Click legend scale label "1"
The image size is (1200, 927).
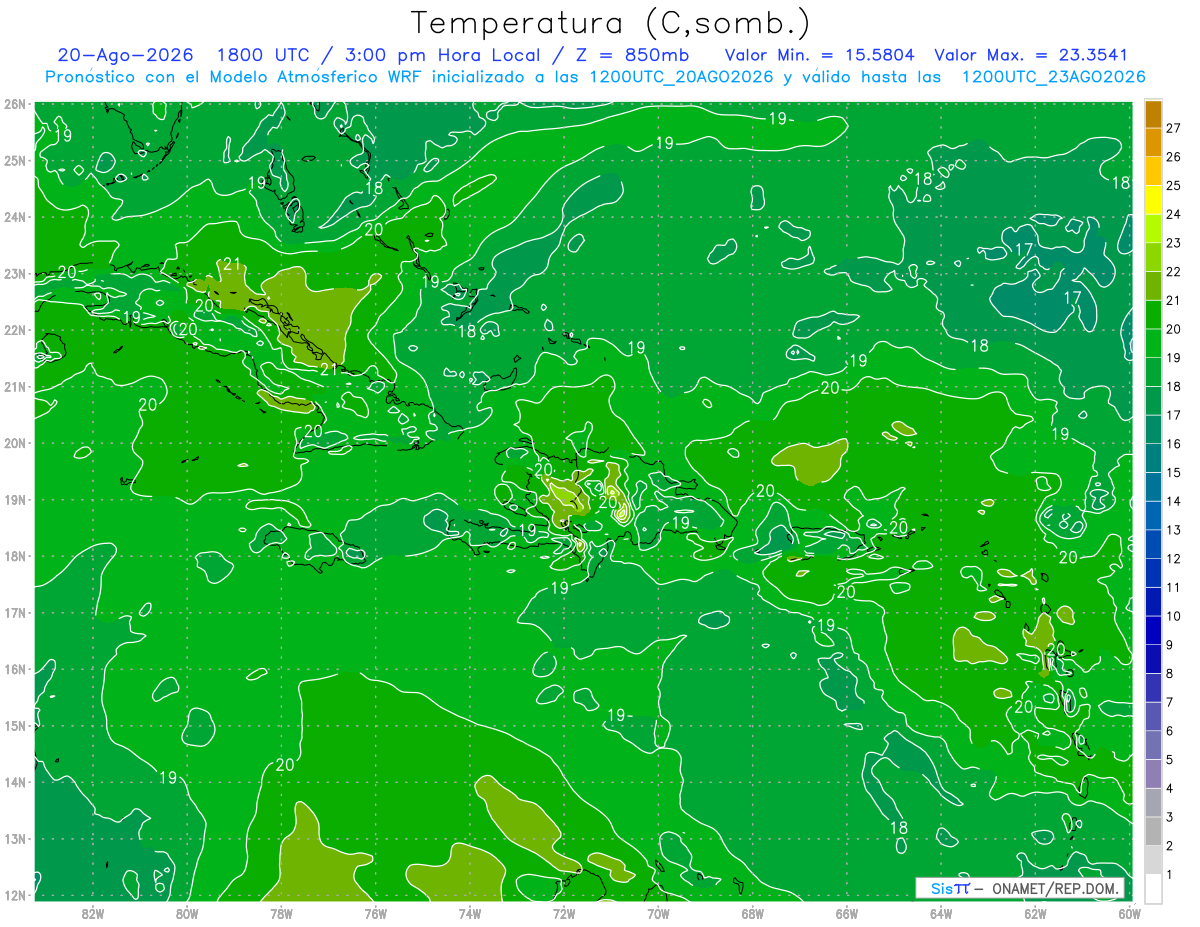pyautogui.click(x=1170, y=875)
